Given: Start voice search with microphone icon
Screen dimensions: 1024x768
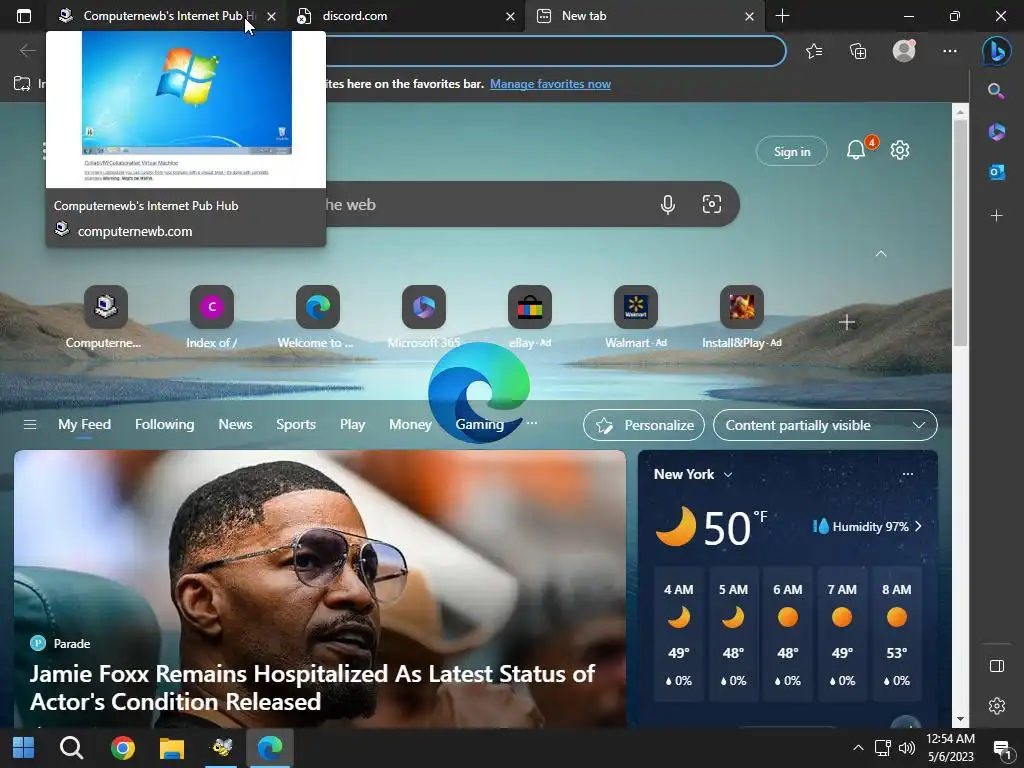Looking at the screenshot, I should (x=667, y=204).
